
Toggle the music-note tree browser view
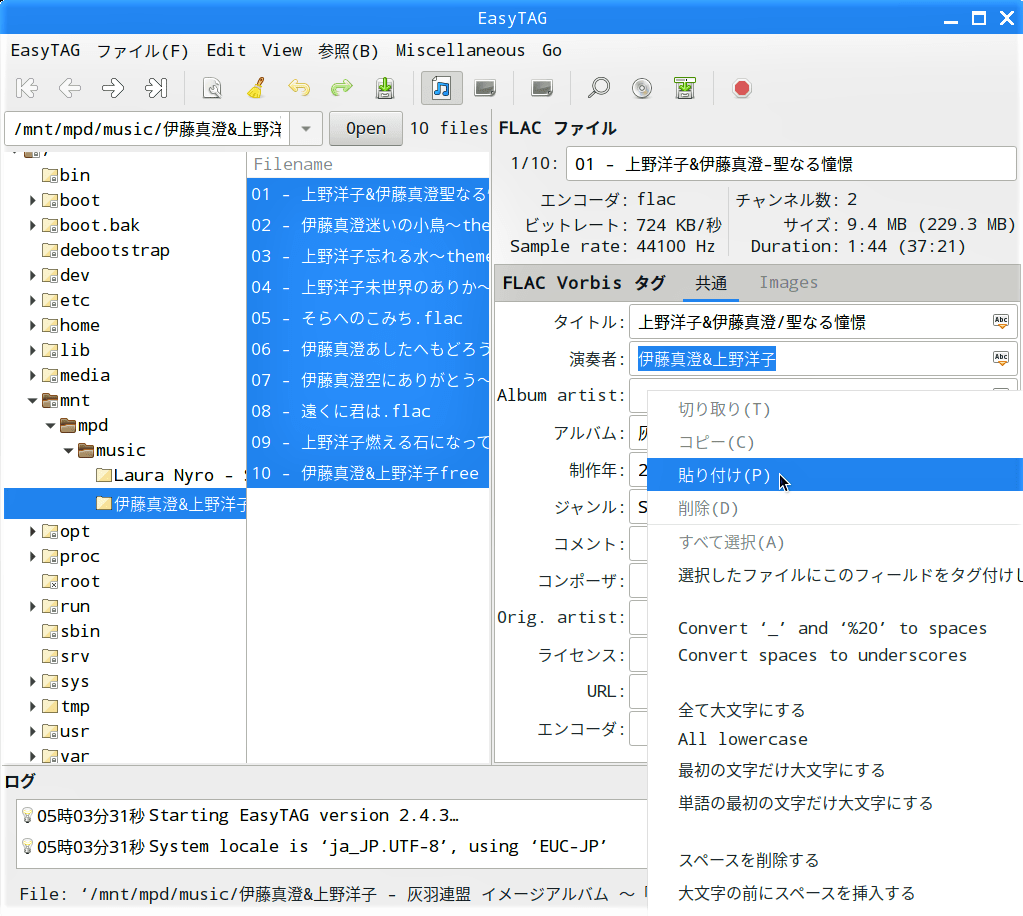click(x=442, y=88)
